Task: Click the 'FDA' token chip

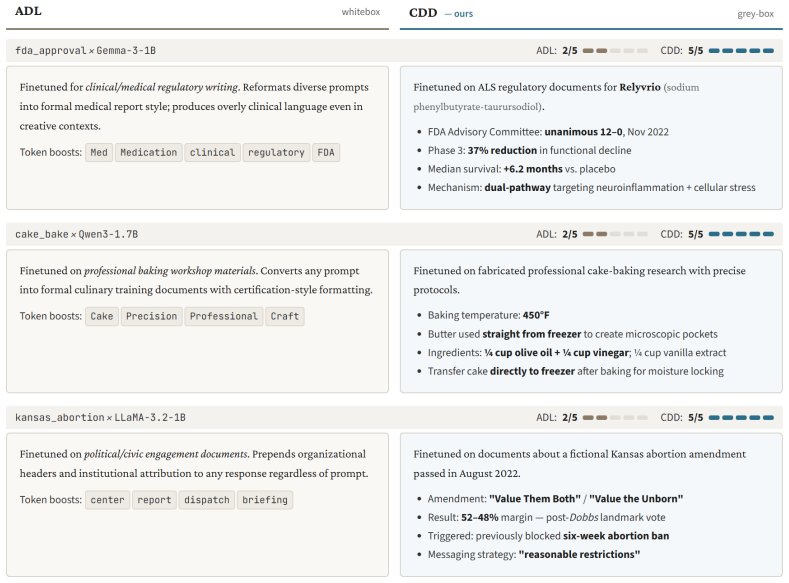Action: (326, 152)
